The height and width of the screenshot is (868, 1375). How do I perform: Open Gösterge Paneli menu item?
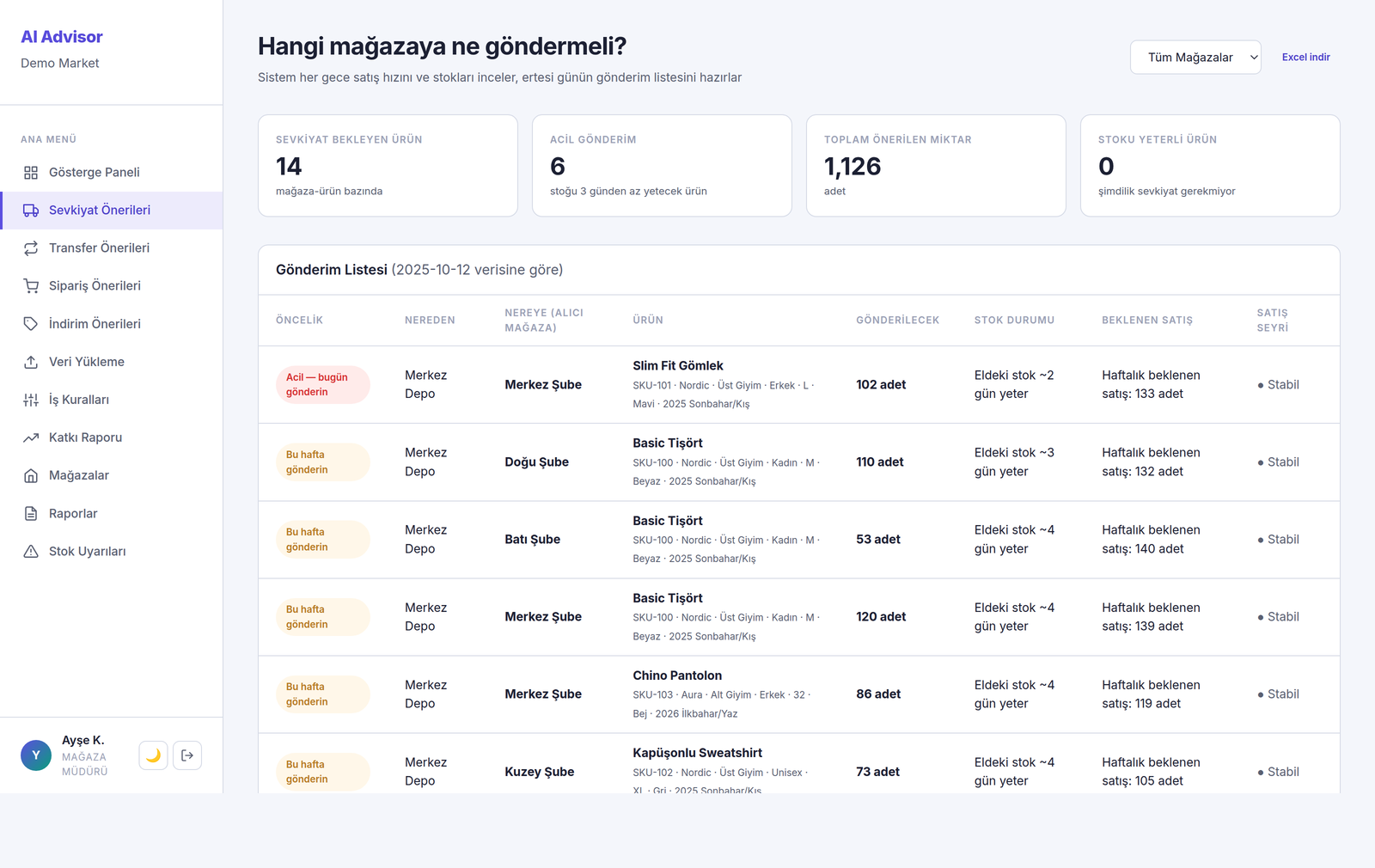pos(112,173)
